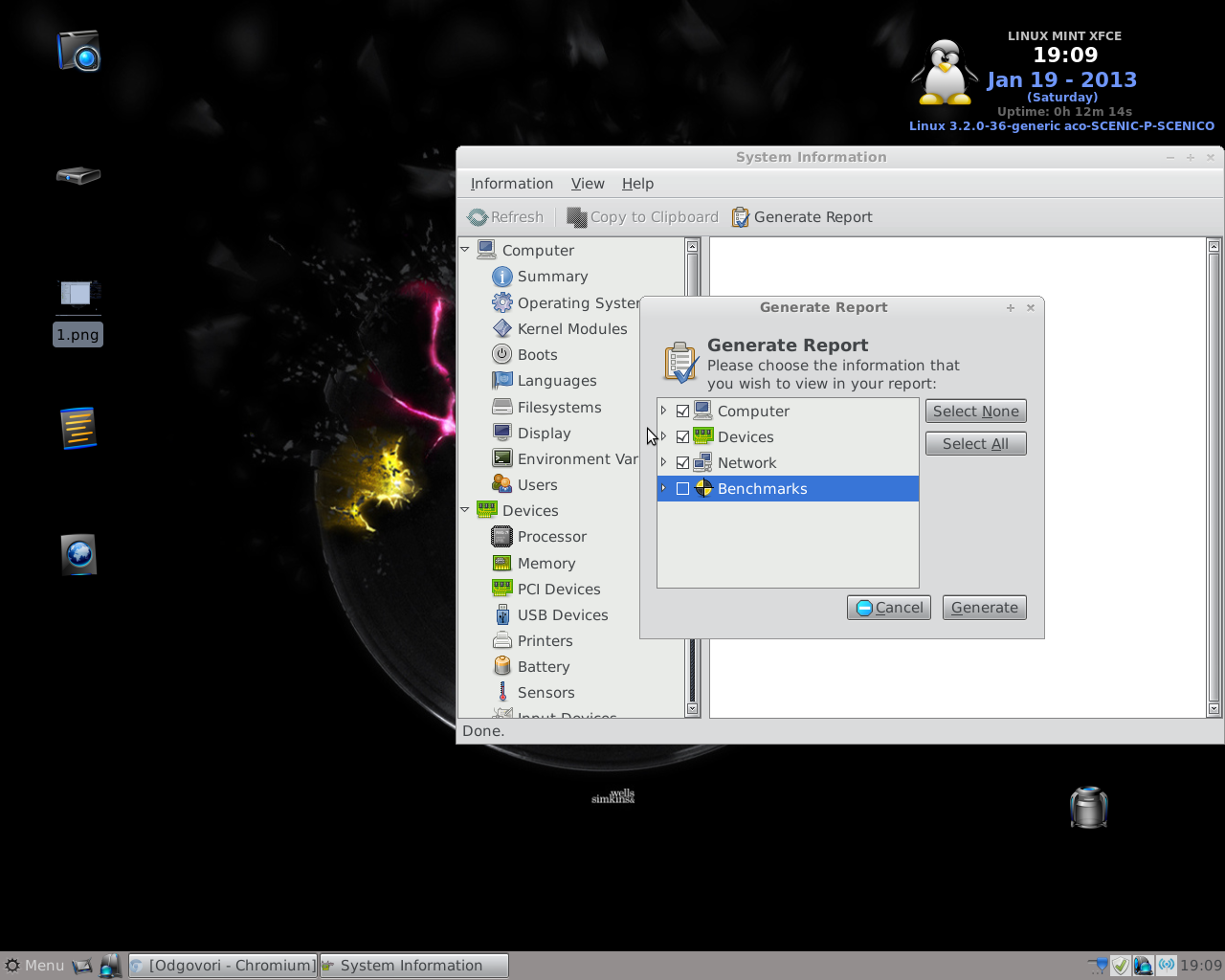Click the Generate button

coord(984,608)
